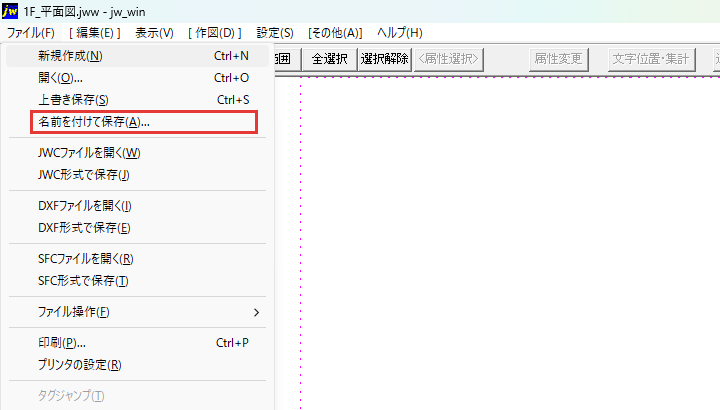Image resolution: width=720 pixels, height=410 pixels.
Task: Select JWC形式で保存(J)
Action: point(137,175)
